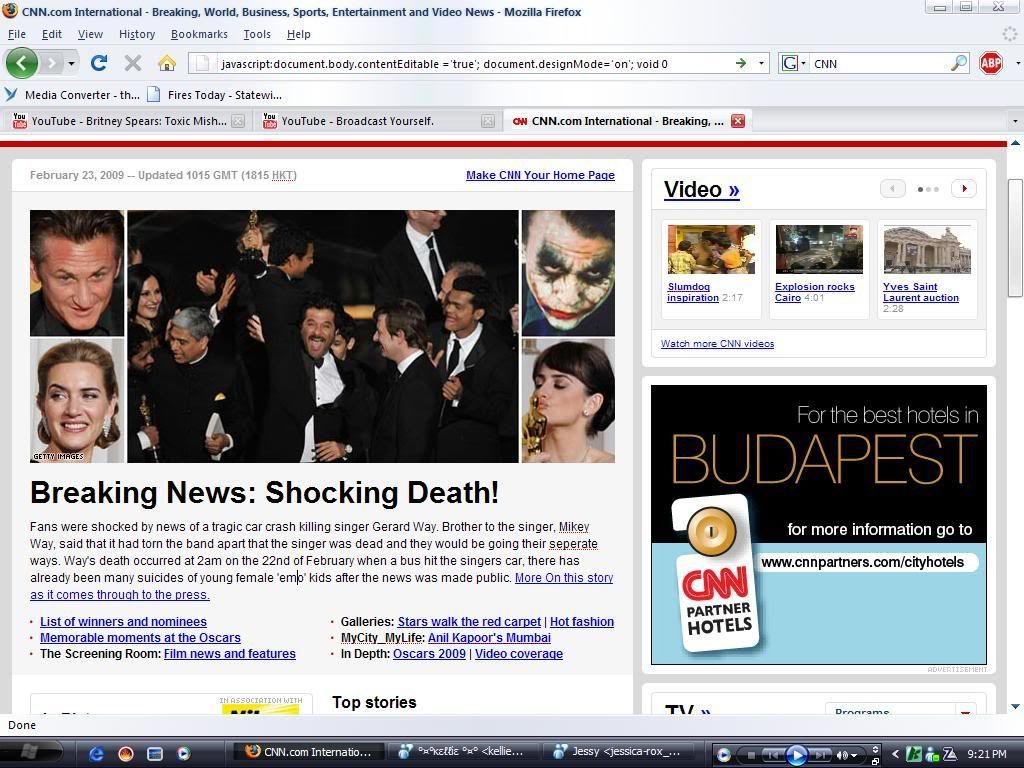Launch Internet Explorer from Quick Launch
The height and width of the screenshot is (768, 1024).
pyautogui.click(x=96, y=754)
